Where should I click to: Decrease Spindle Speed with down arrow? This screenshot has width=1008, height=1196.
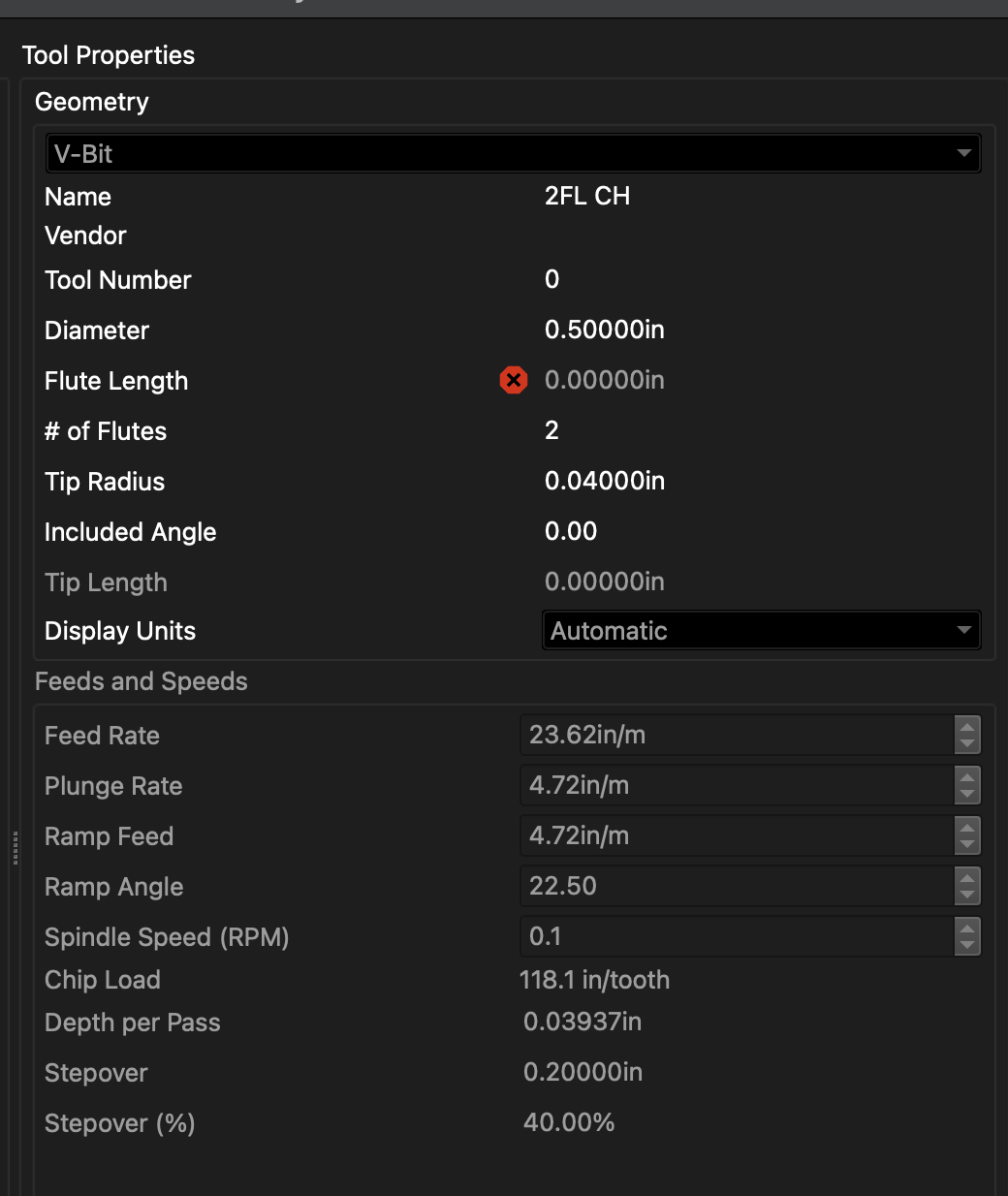click(x=967, y=946)
